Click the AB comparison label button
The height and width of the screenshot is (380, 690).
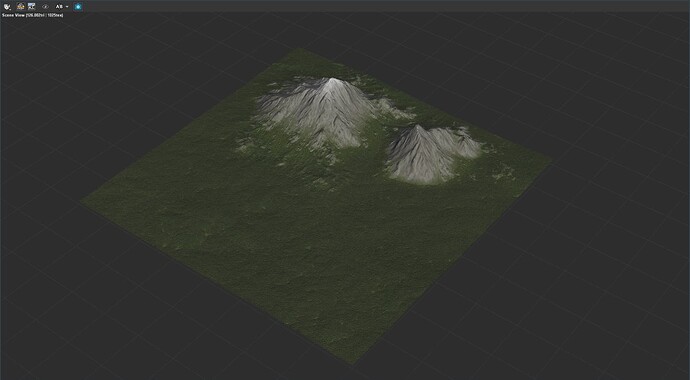click(x=59, y=7)
